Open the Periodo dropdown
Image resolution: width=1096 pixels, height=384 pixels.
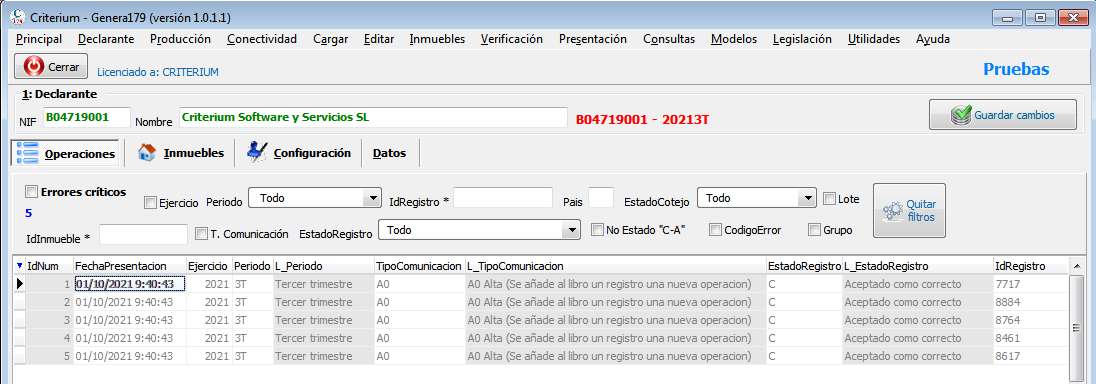pyautogui.click(x=315, y=199)
